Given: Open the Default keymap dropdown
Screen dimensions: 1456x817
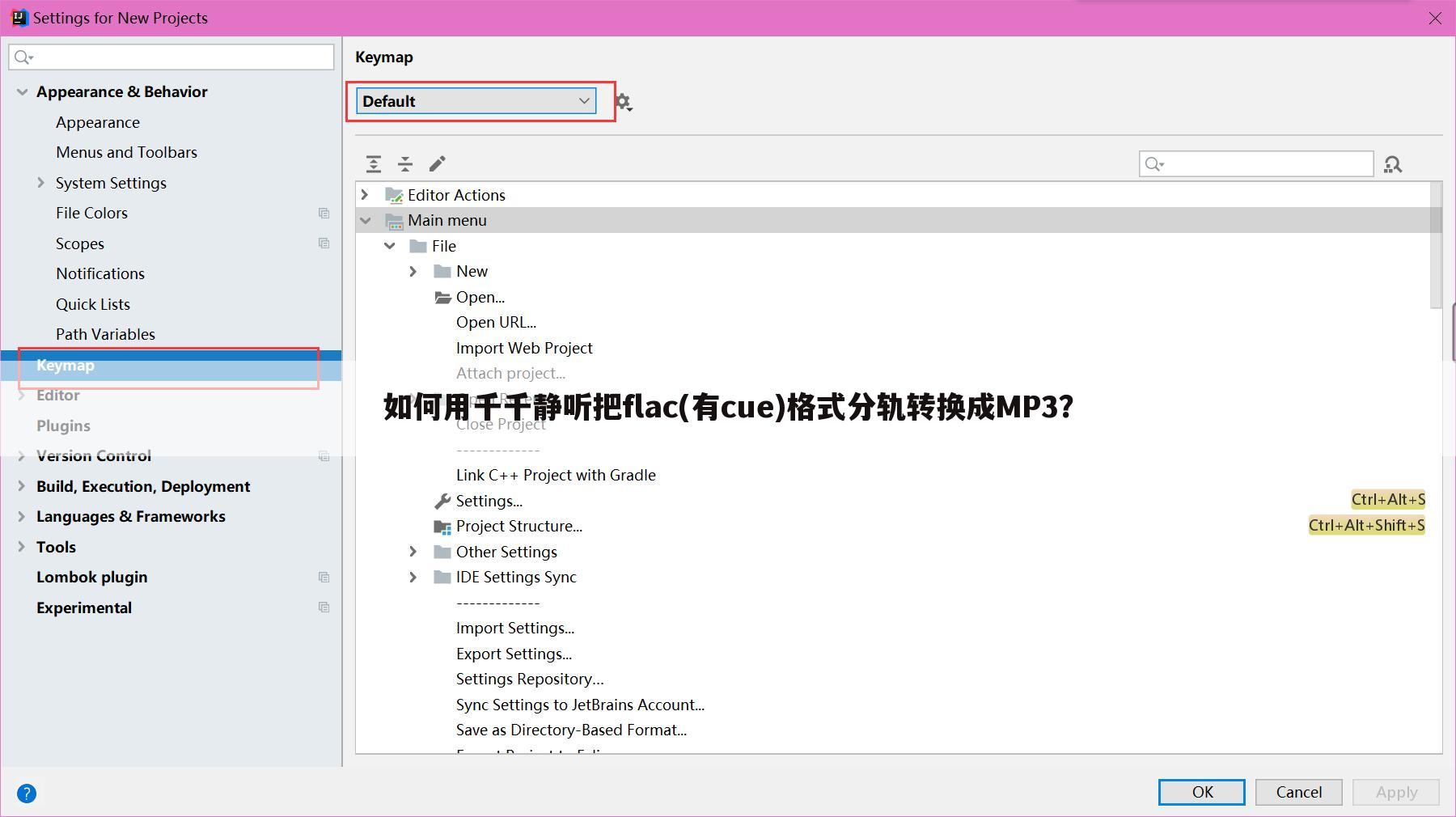Looking at the screenshot, I should pos(476,101).
